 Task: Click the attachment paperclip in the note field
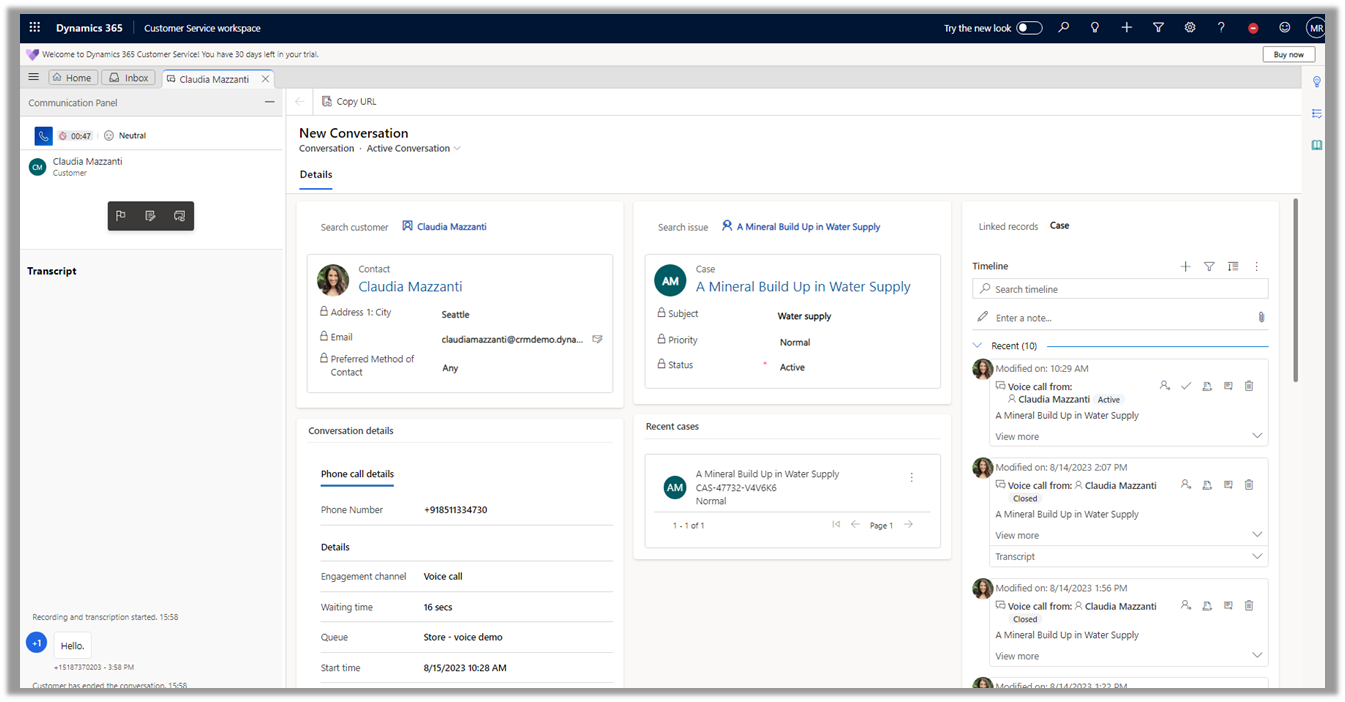(1260, 317)
